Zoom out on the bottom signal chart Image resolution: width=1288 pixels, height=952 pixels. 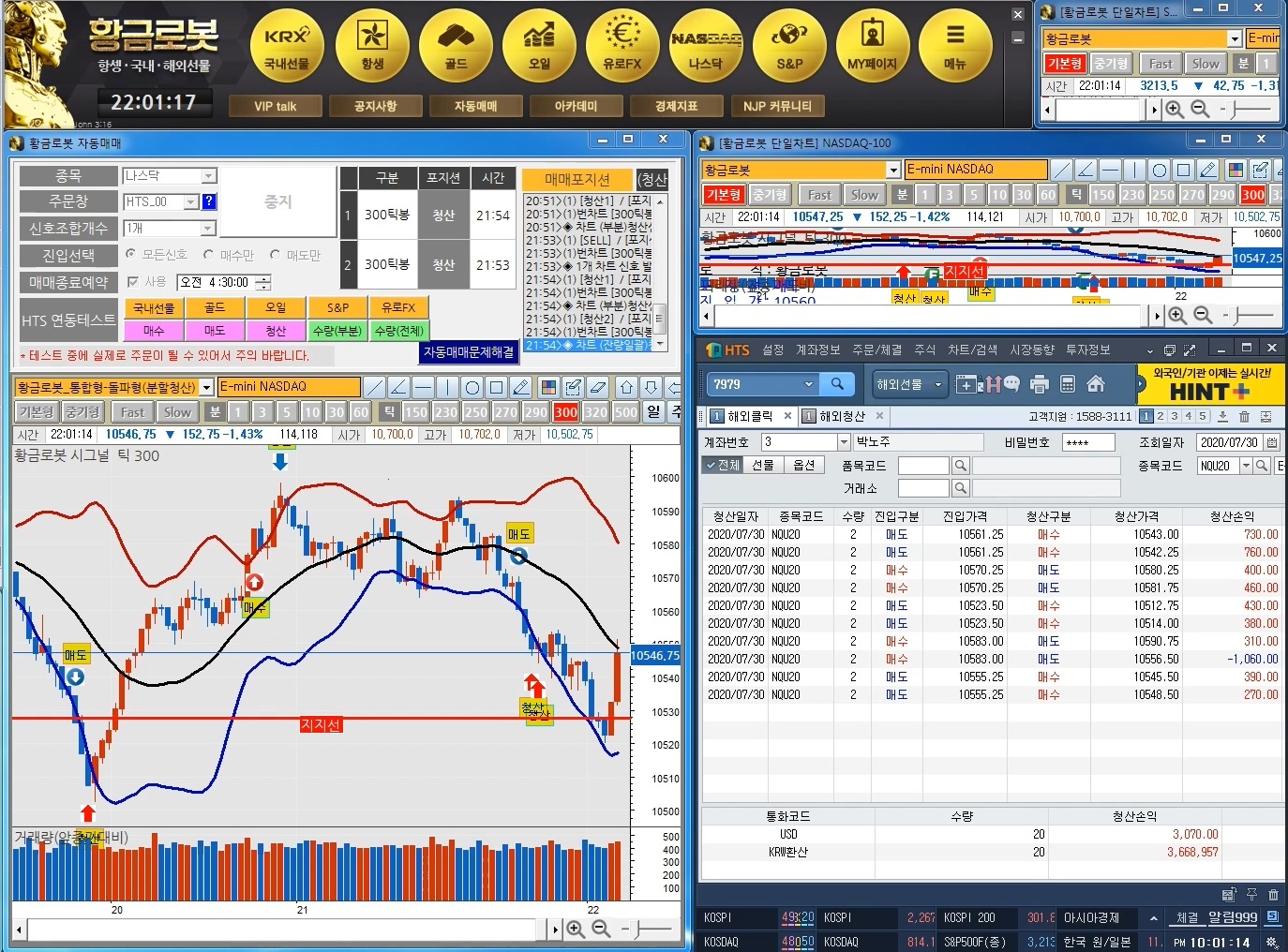pos(601,929)
